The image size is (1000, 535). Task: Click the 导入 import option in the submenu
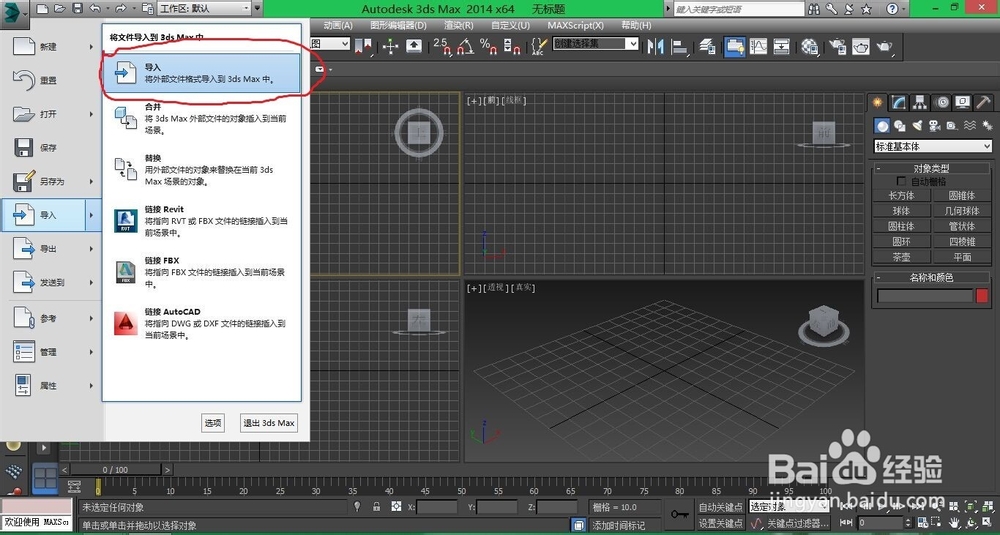pos(202,73)
